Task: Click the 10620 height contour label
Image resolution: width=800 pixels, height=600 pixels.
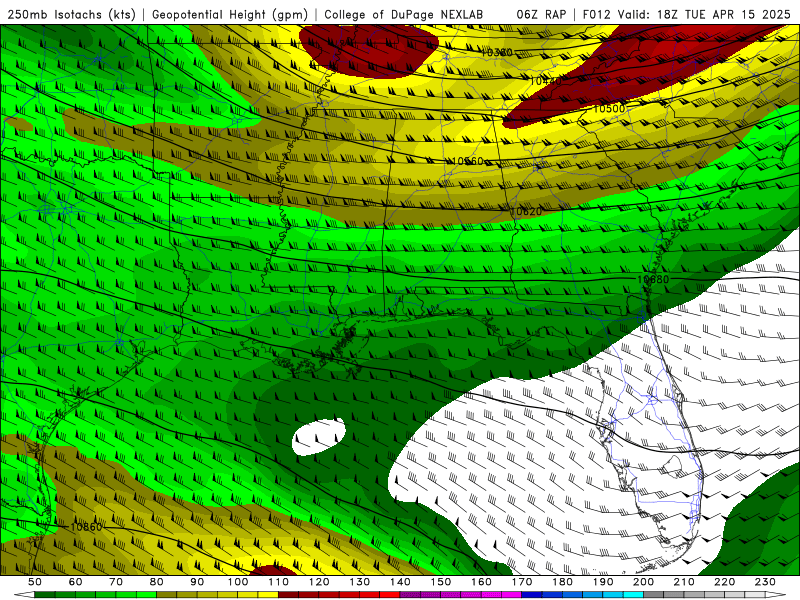Action: point(526,211)
